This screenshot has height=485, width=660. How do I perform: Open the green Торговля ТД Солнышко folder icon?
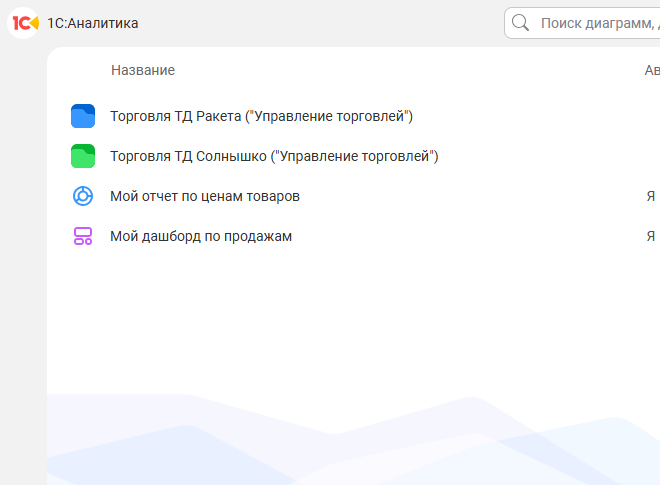click(83, 156)
